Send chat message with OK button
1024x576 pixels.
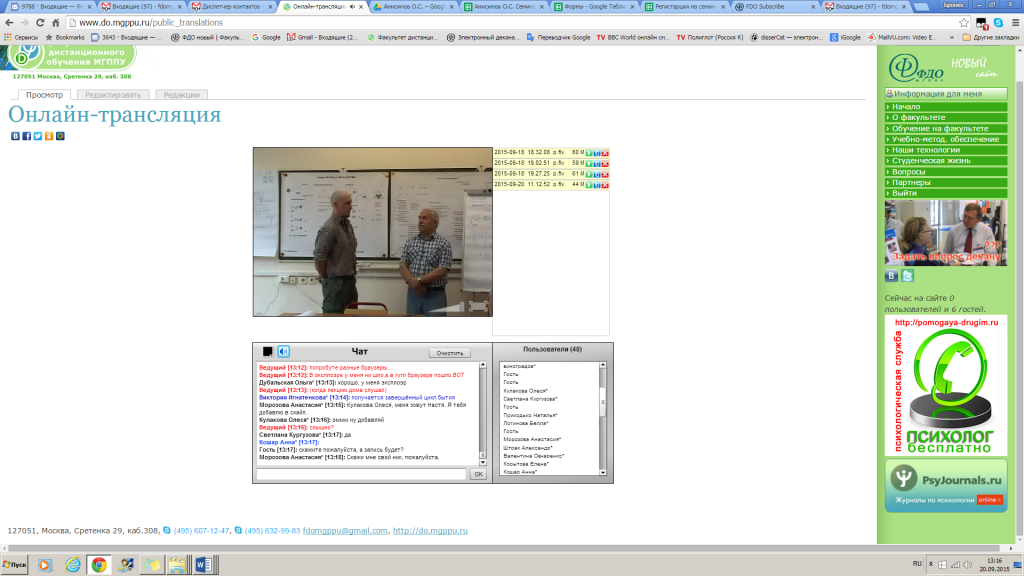[x=478, y=474]
